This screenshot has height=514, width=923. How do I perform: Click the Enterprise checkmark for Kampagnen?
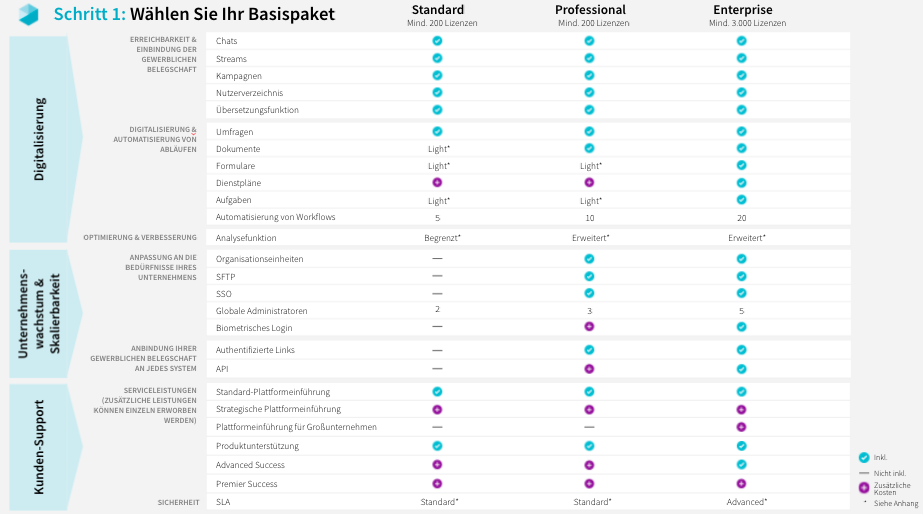pos(741,75)
